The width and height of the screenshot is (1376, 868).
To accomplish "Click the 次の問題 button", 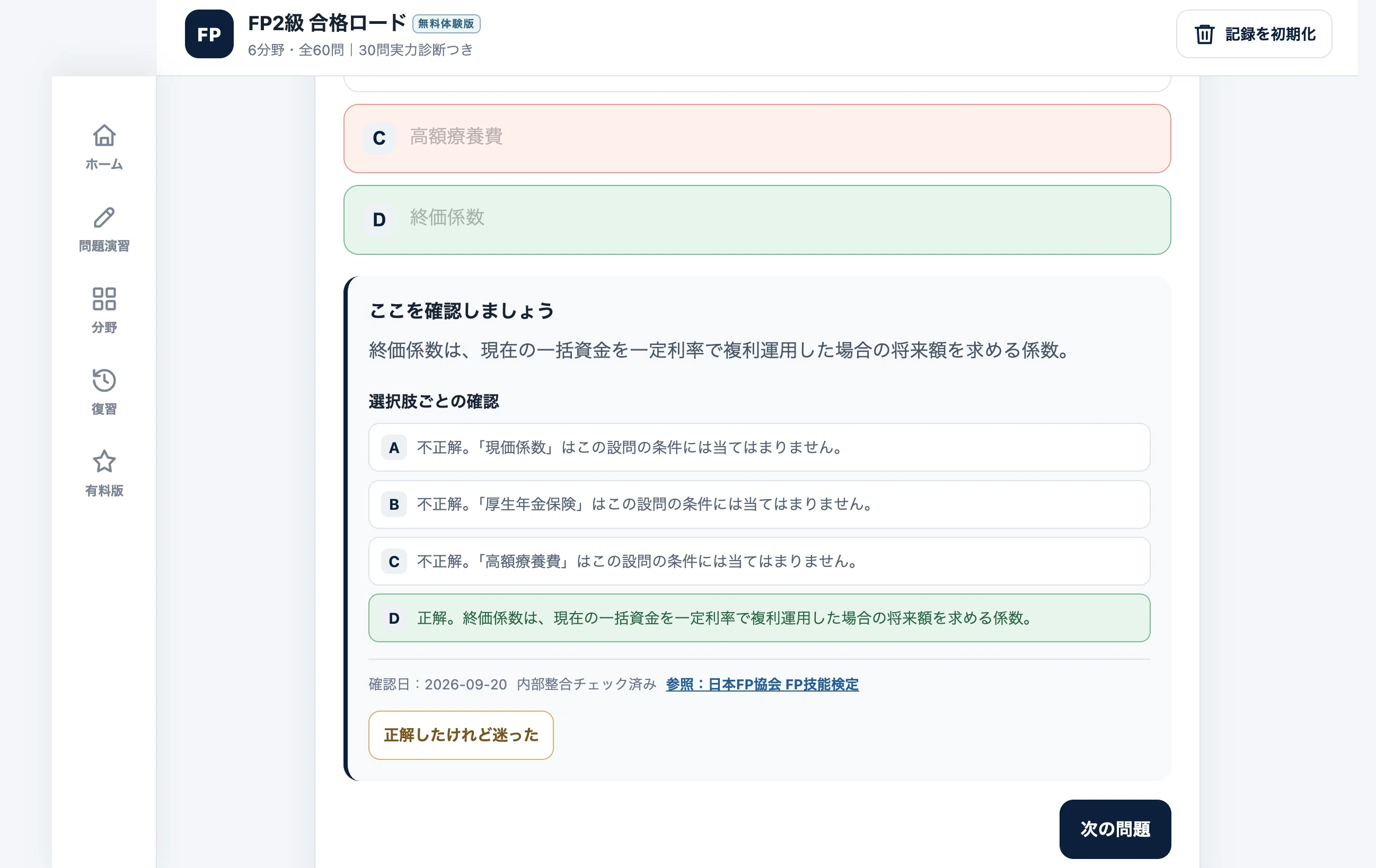I will [1115, 829].
